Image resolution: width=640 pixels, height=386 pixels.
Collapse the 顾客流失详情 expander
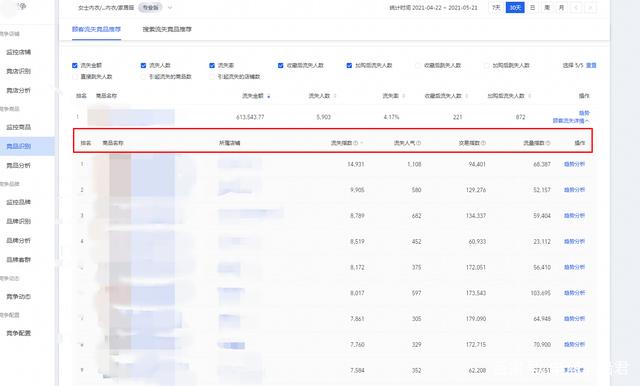click(x=571, y=121)
